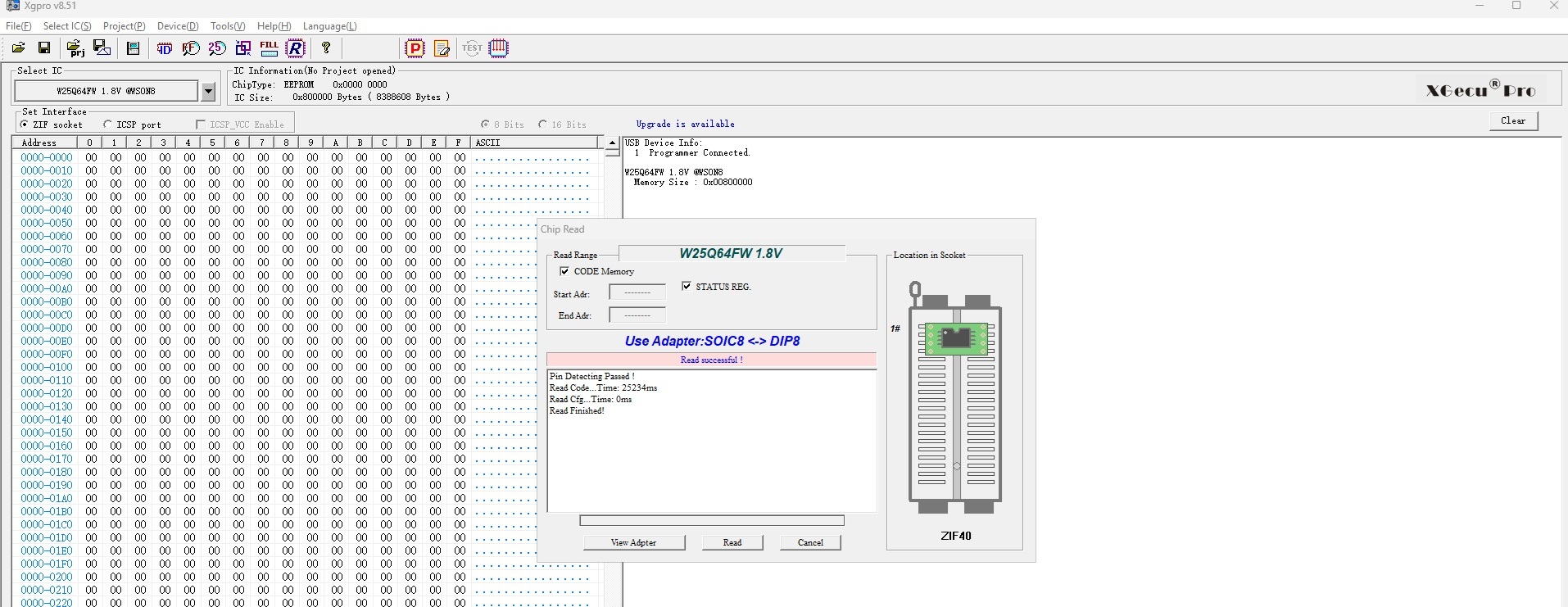The image size is (1568, 607).
Task: Click the hex view scrollbar up arrow
Action: (612, 143)
